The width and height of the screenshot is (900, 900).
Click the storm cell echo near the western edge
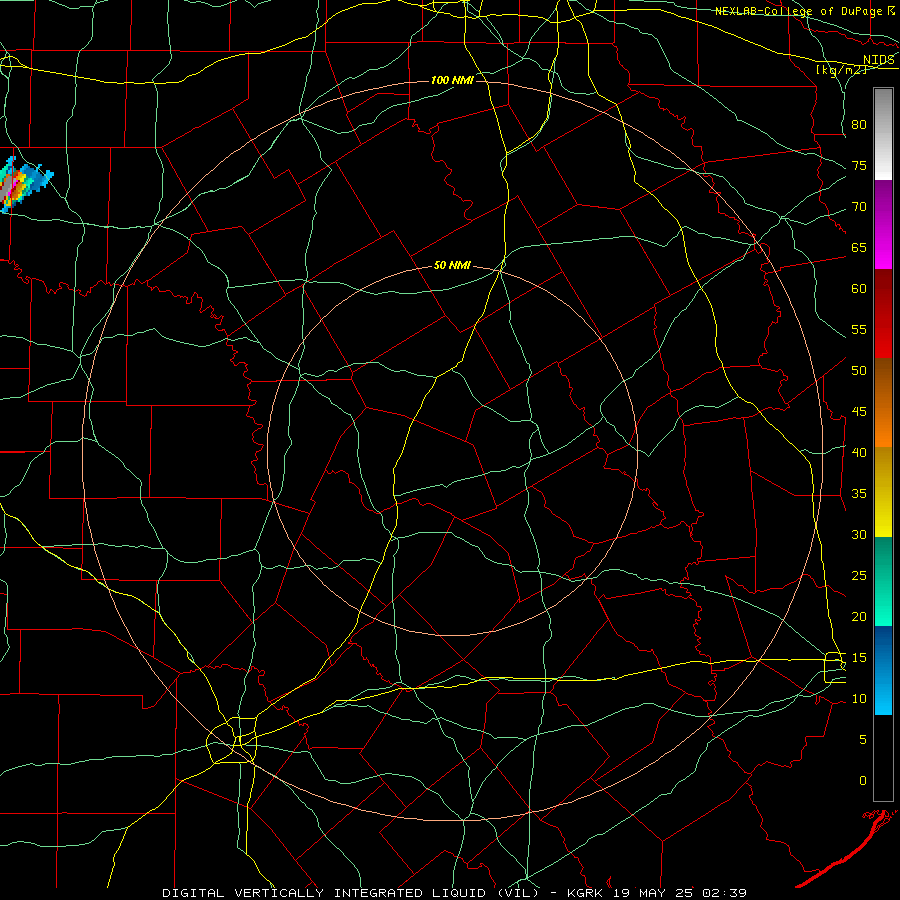[x=25, y=185]
